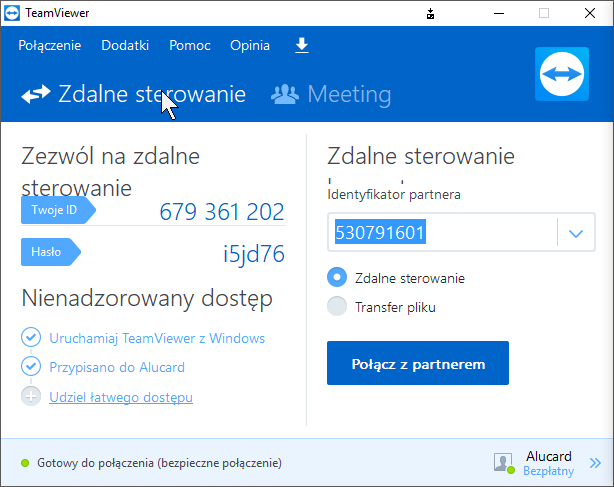Image resolution: width=614 pixels, height=487 pixels.
Task: Click the checkmark icon next to Uruchamiaj TeamViewer
Action: click(30, 338)
